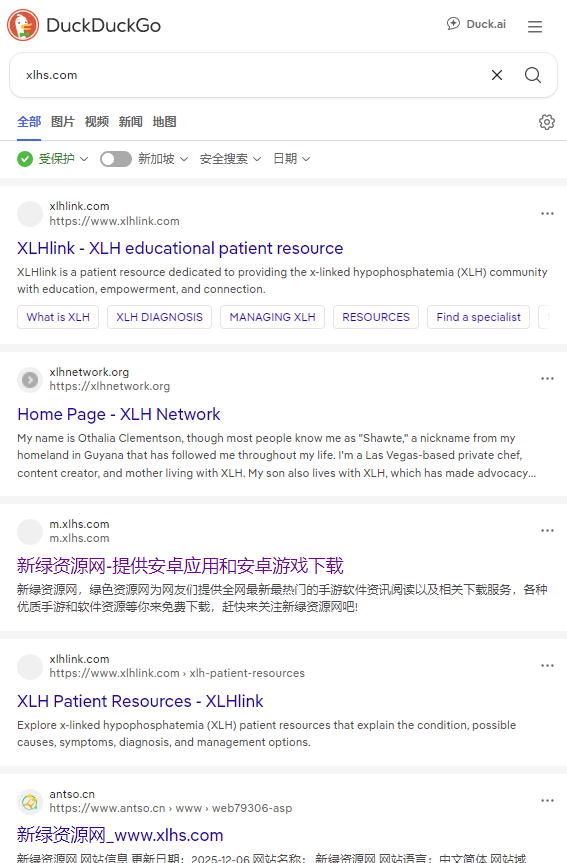Click the https://xlhnetwork.org URL text
Screen dimensions: 567x863
click(x=110, y=386)
